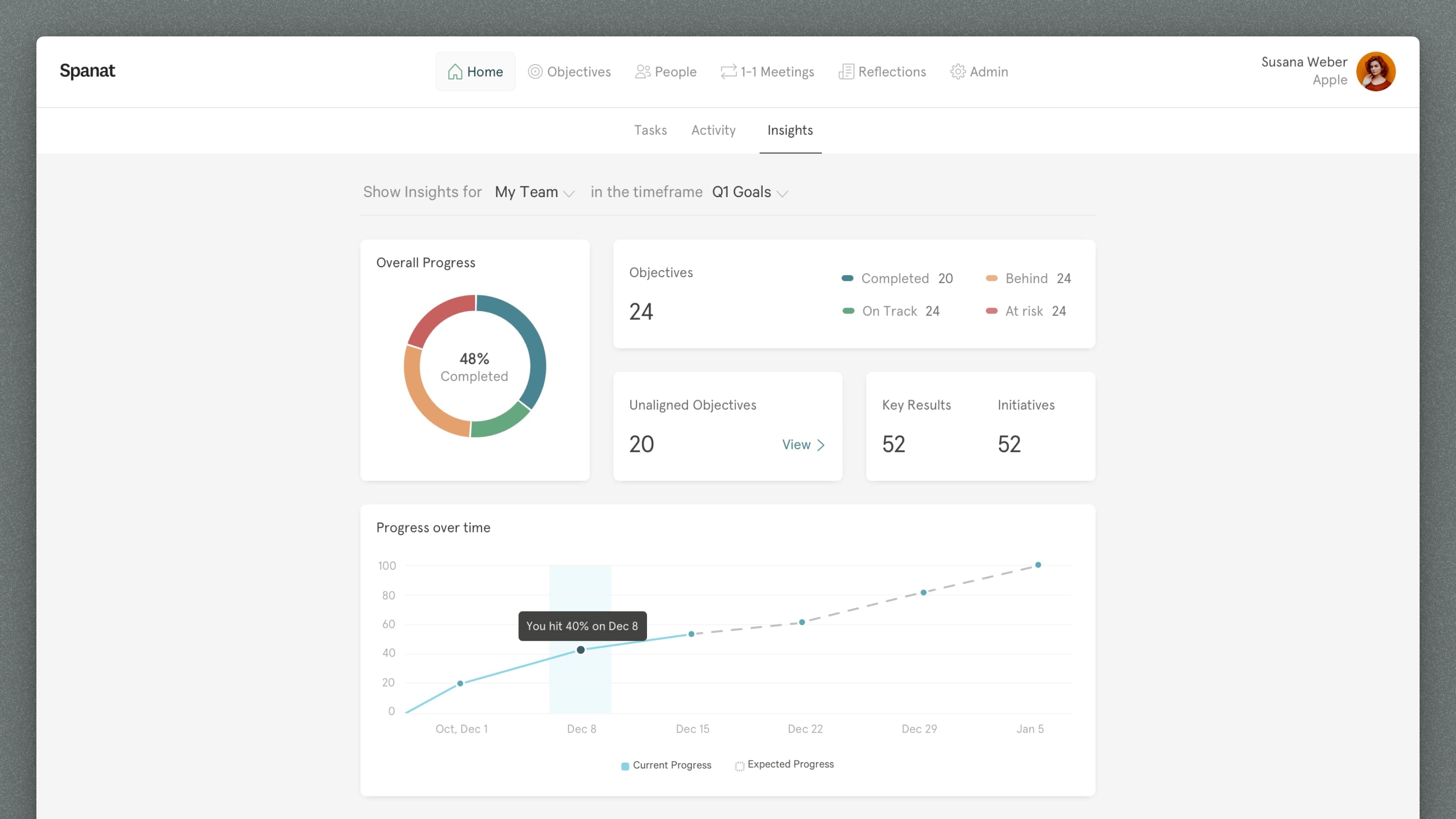Select the Dec 8 data point on chart
Screen dimensions: 1456x819
pos(581,650)
